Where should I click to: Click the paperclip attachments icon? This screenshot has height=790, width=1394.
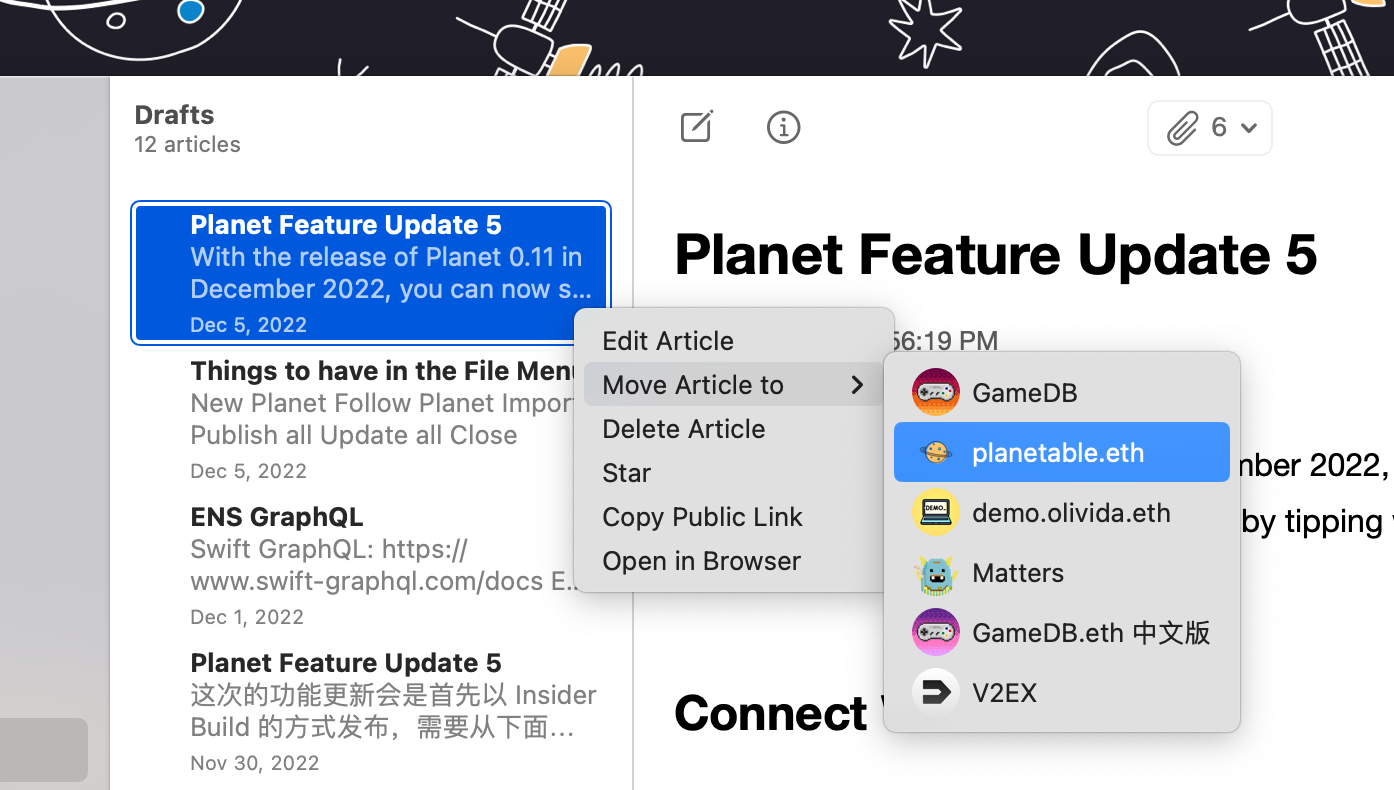coord(1183,128)
